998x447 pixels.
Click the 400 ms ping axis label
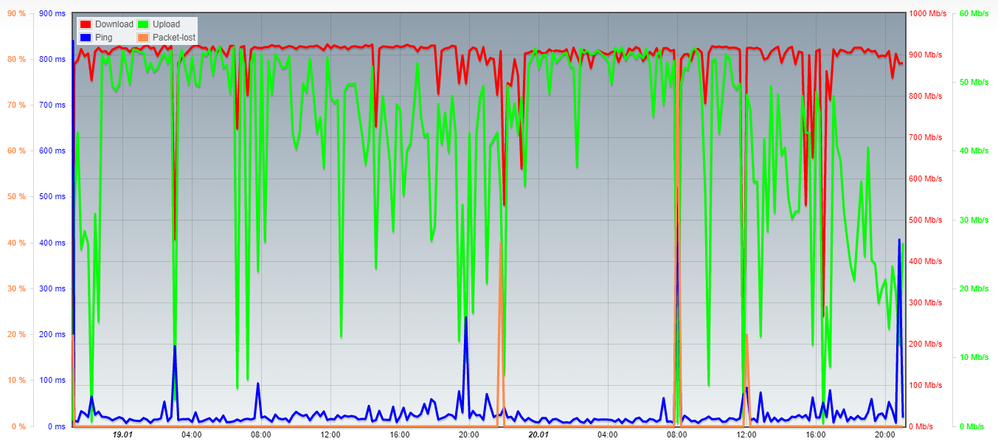point(52,243)
